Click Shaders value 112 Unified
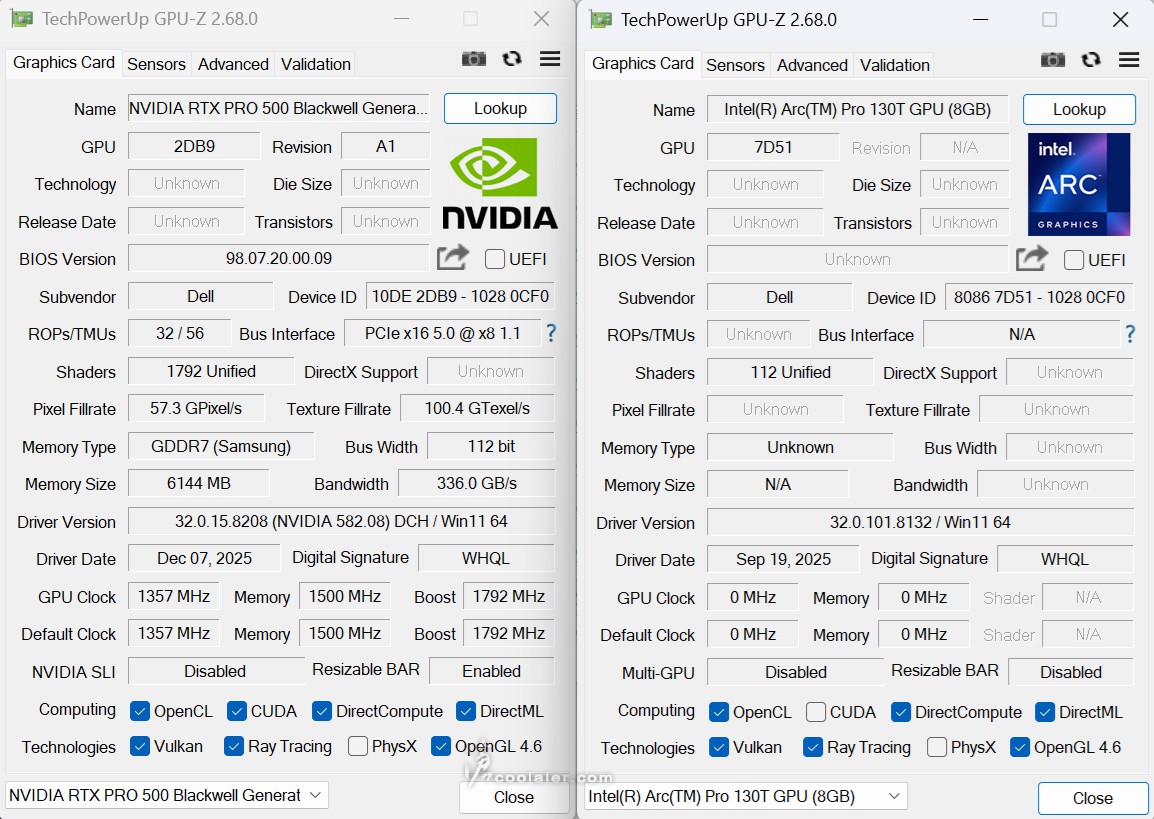 790,372
